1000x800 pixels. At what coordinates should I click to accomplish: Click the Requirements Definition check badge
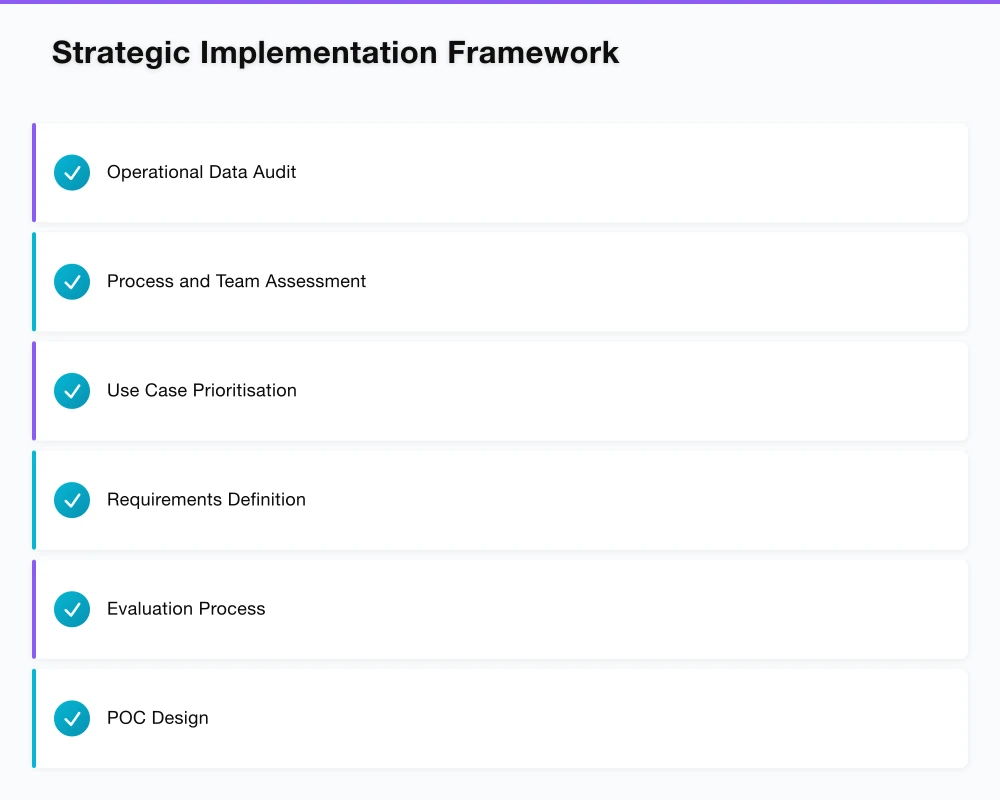[71, 499]
